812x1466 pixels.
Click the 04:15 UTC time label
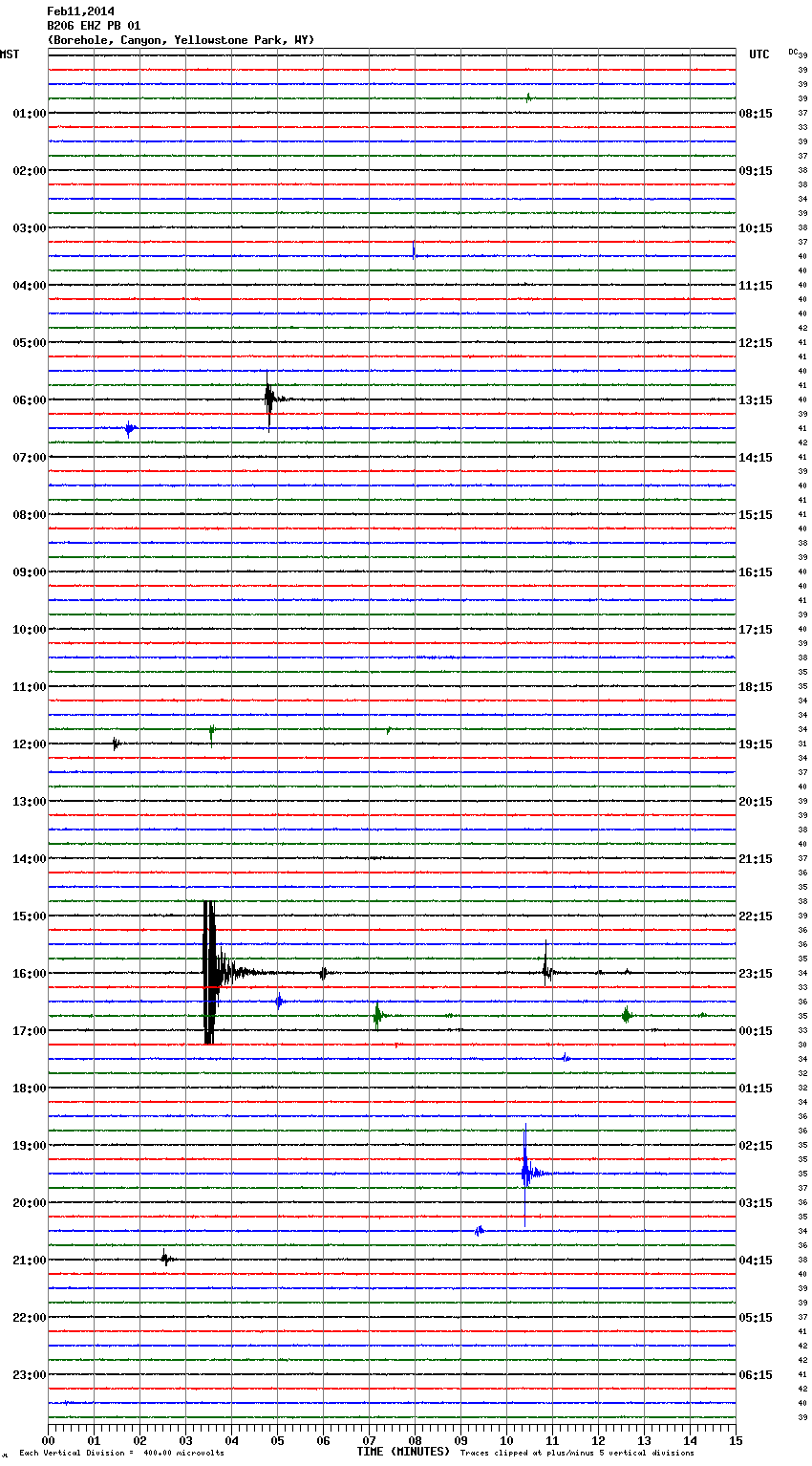(756, 1261)
